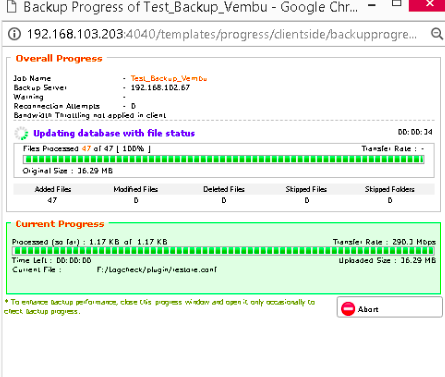Click the URL address field
The image size is (445, 377).
click(222, 34)
